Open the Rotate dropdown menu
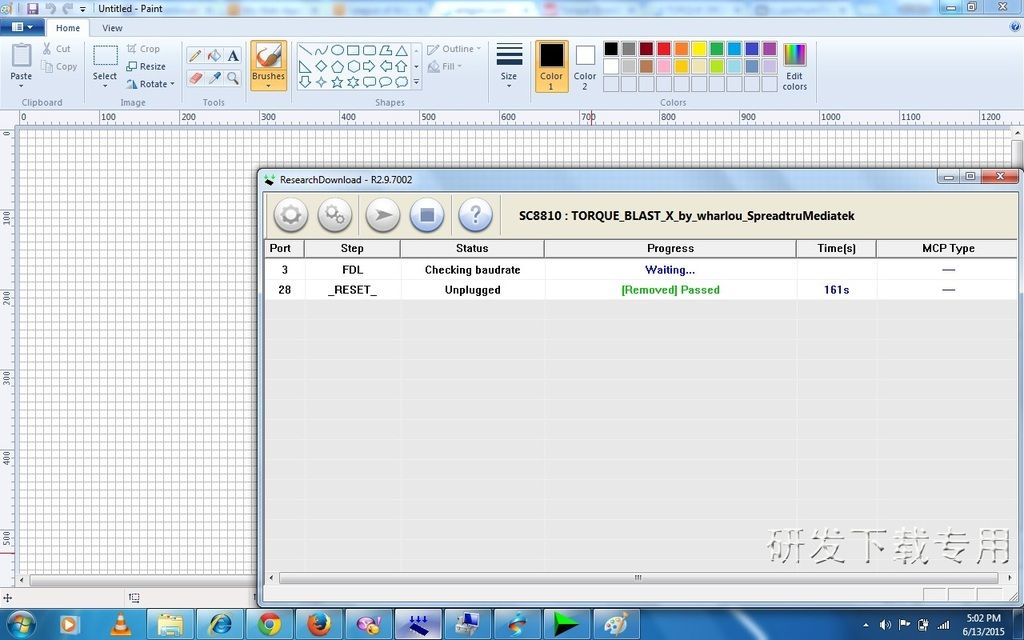The width and height of the screenshot is (1024, 640). click(x=150, y=84)
